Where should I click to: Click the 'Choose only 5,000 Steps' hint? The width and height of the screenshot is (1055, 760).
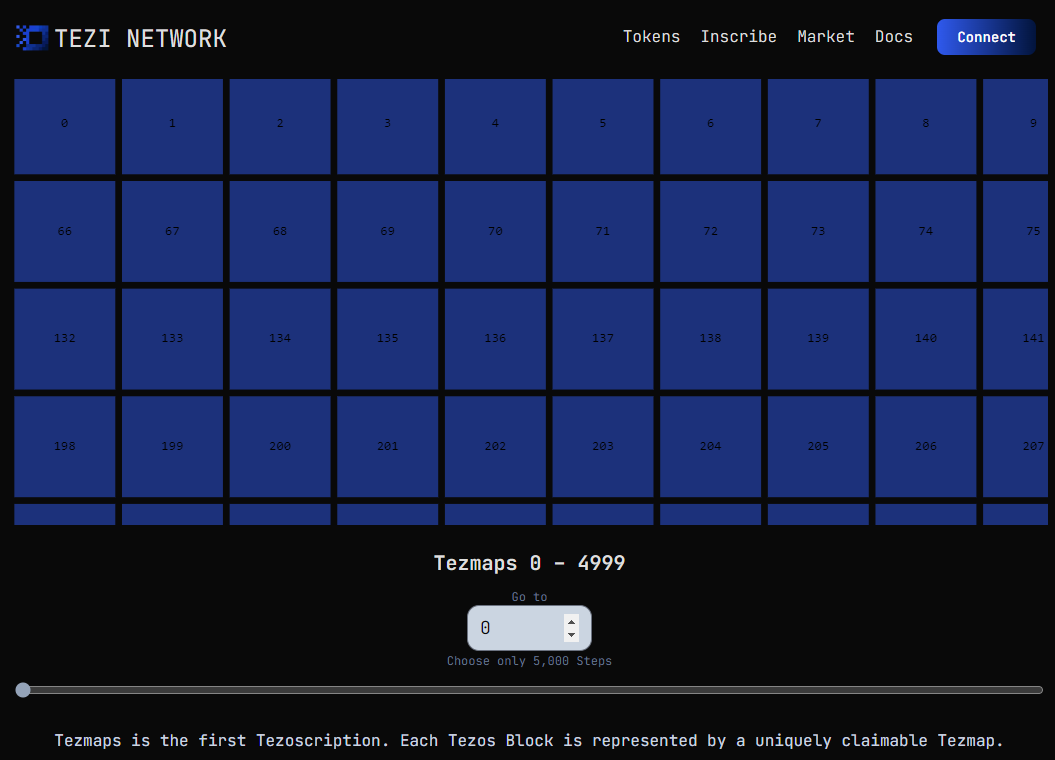tap(530, 661)
